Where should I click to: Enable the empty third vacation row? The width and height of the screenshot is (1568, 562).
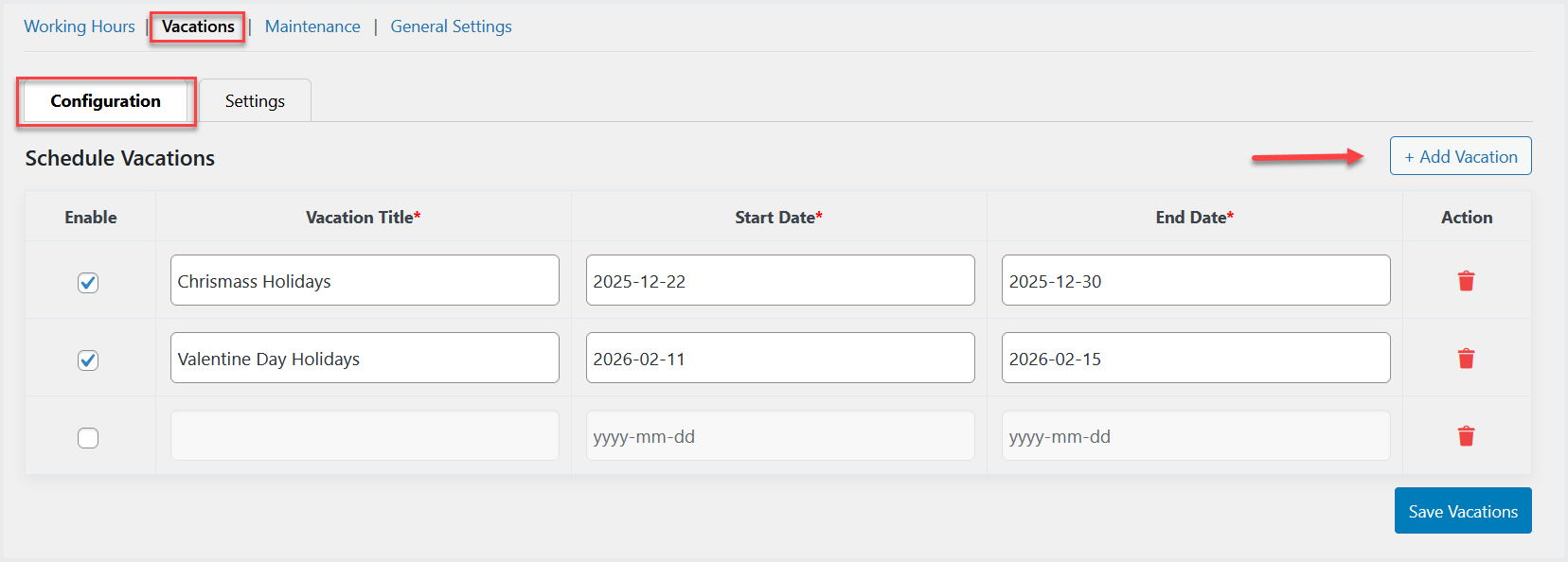click(88, 438)
